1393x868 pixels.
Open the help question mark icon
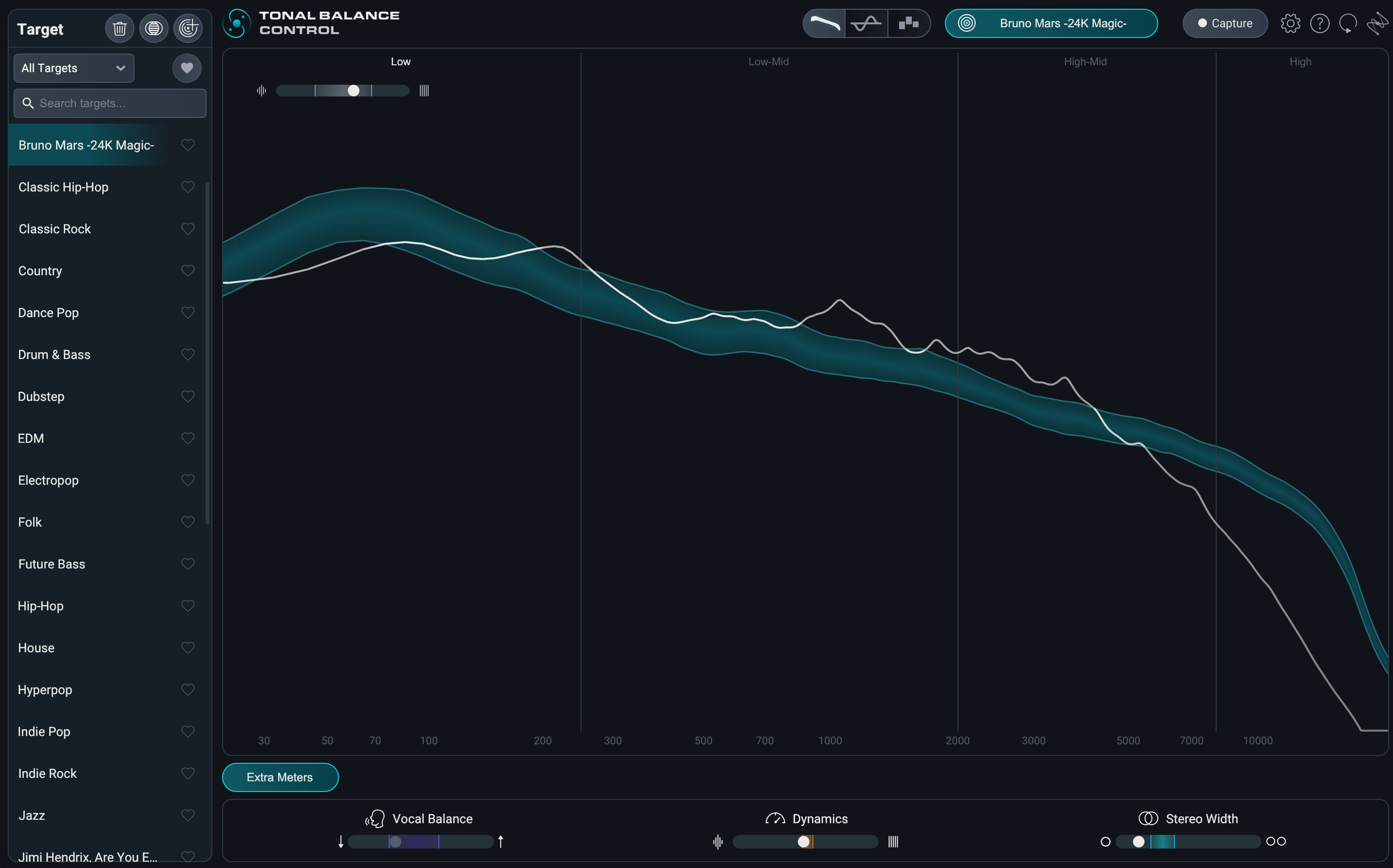(1319, 23)
